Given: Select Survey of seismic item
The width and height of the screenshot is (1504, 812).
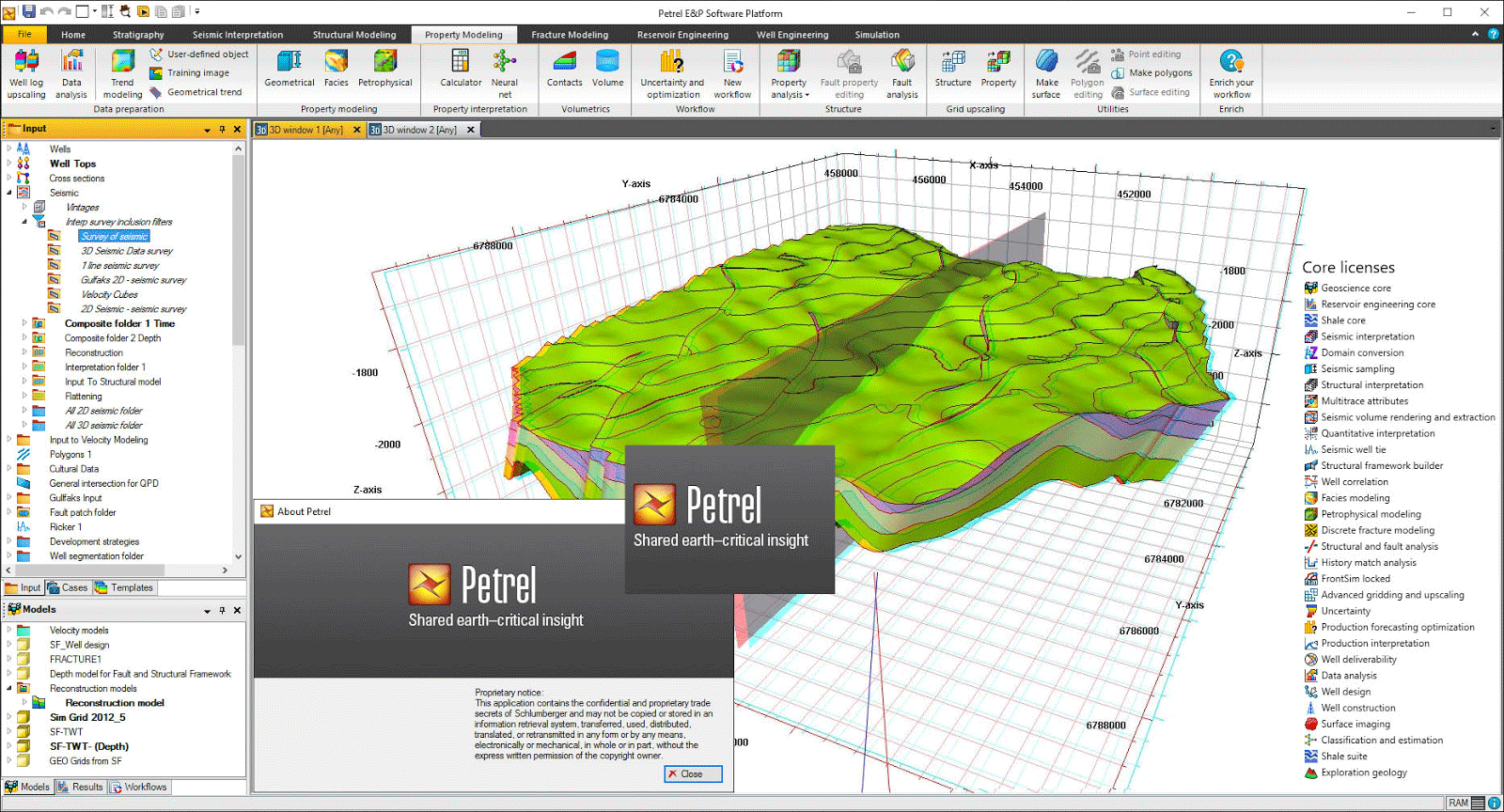Looking at the screenshot, I should tap(114, 236).
